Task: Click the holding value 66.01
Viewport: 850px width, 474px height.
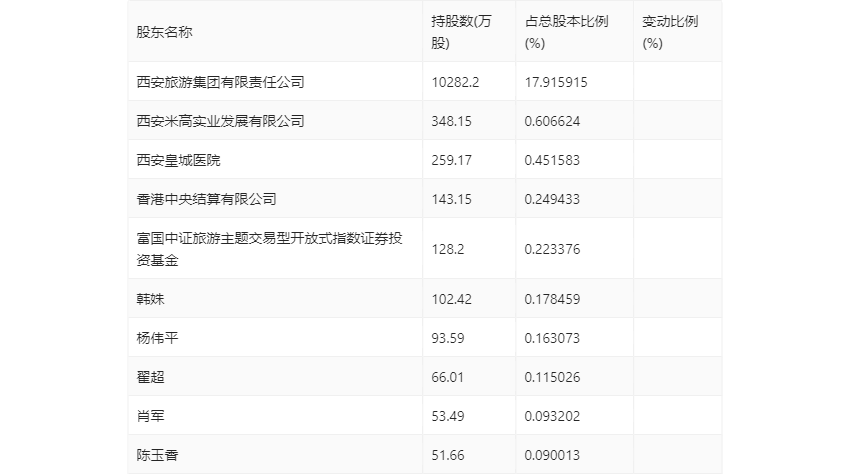Action: [x=448, y=377]
